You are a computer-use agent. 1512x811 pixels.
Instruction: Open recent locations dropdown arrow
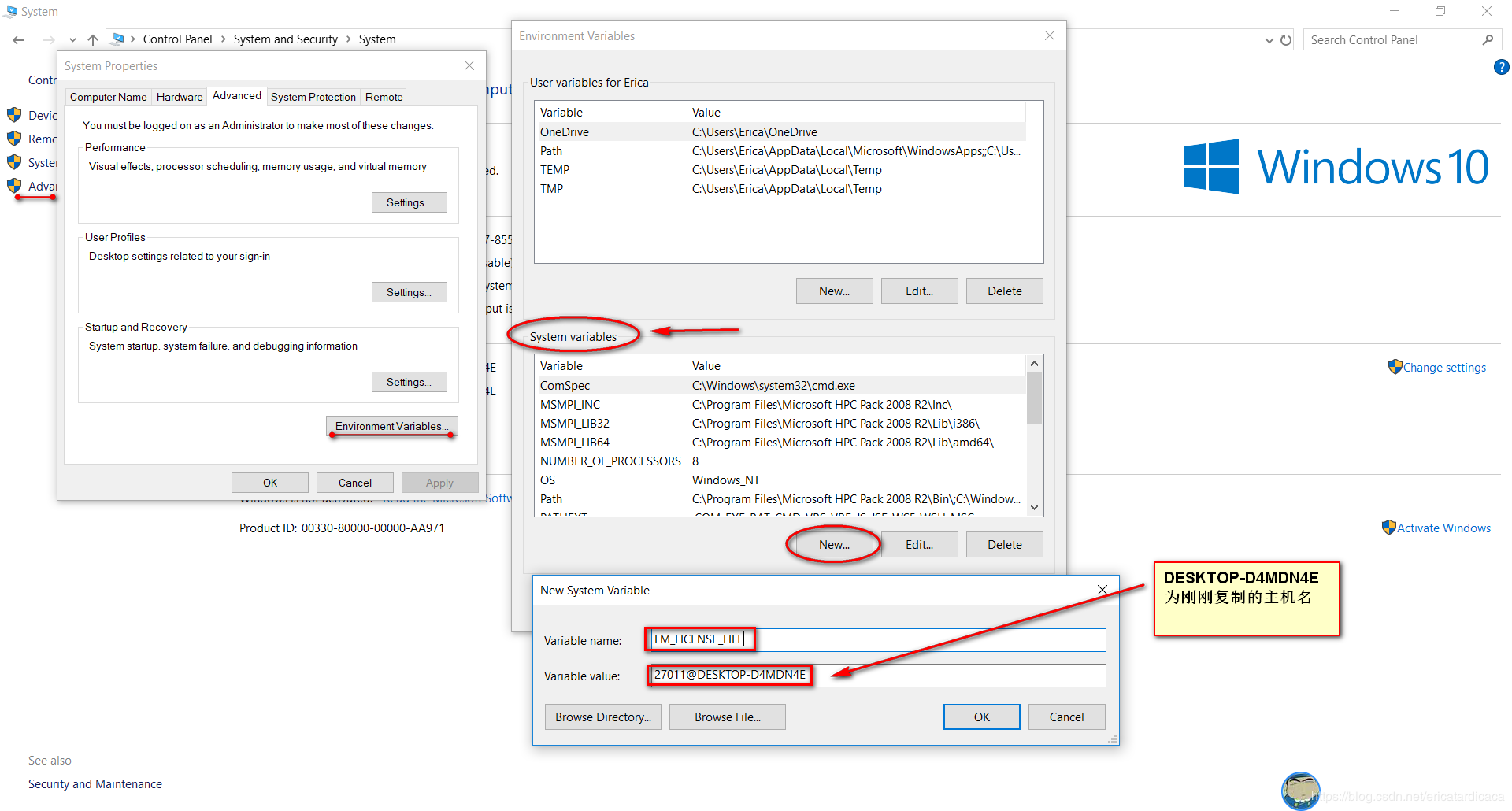click(72, 40)
